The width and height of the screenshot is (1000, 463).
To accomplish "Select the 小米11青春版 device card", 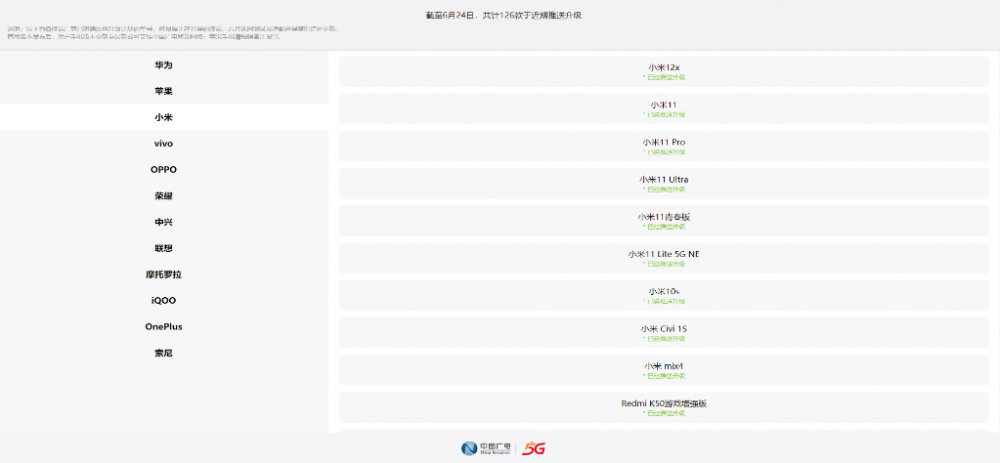I will coord(664,221).
